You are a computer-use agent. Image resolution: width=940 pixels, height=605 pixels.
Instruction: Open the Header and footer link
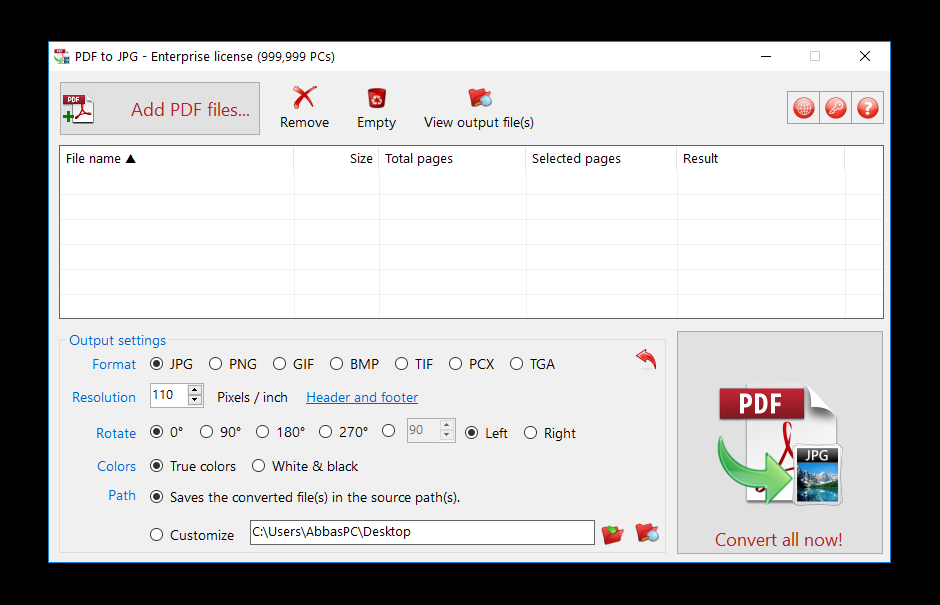pyautogui.click(x=362, y=398)
